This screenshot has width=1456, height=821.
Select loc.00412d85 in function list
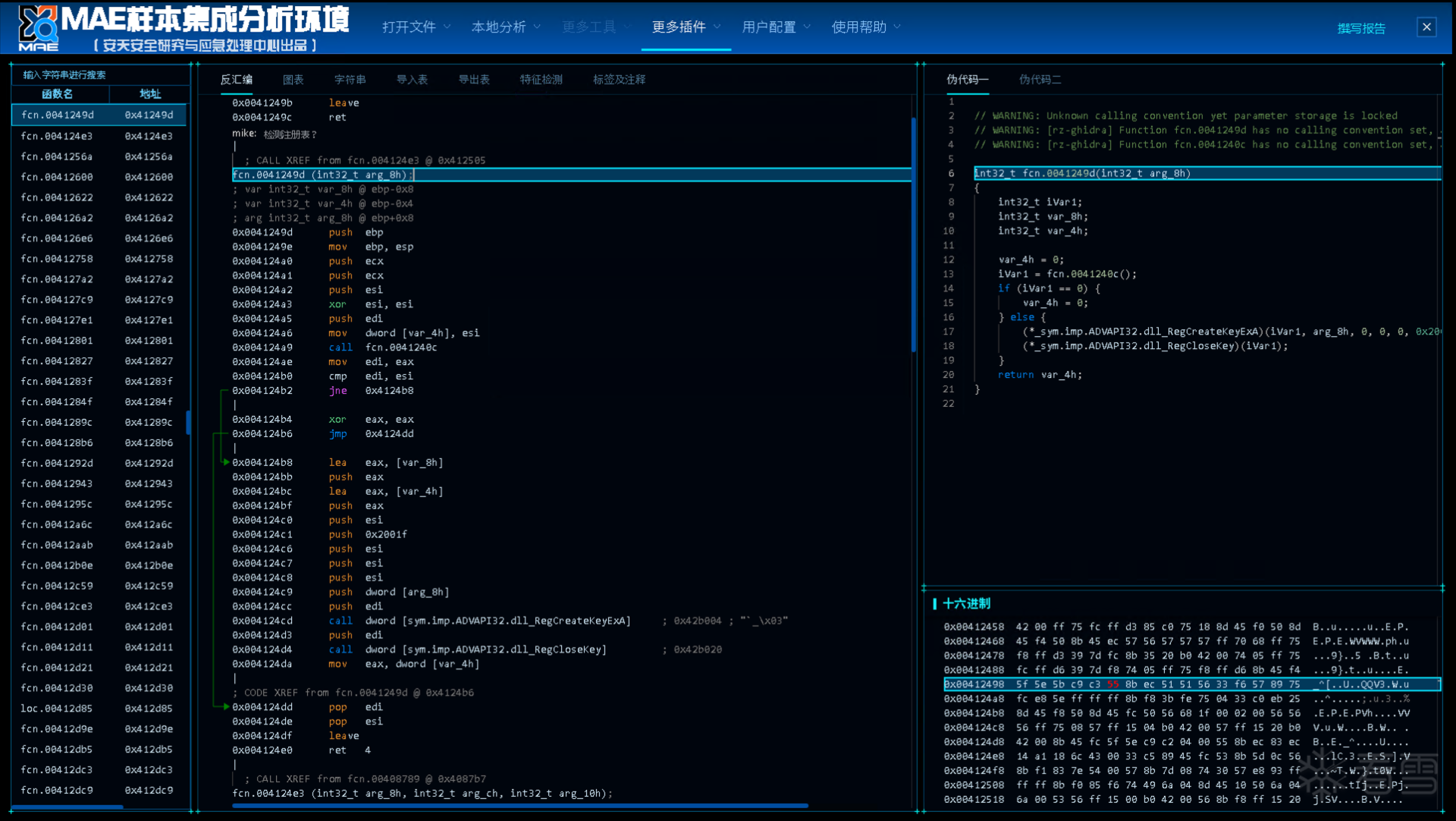57,708
